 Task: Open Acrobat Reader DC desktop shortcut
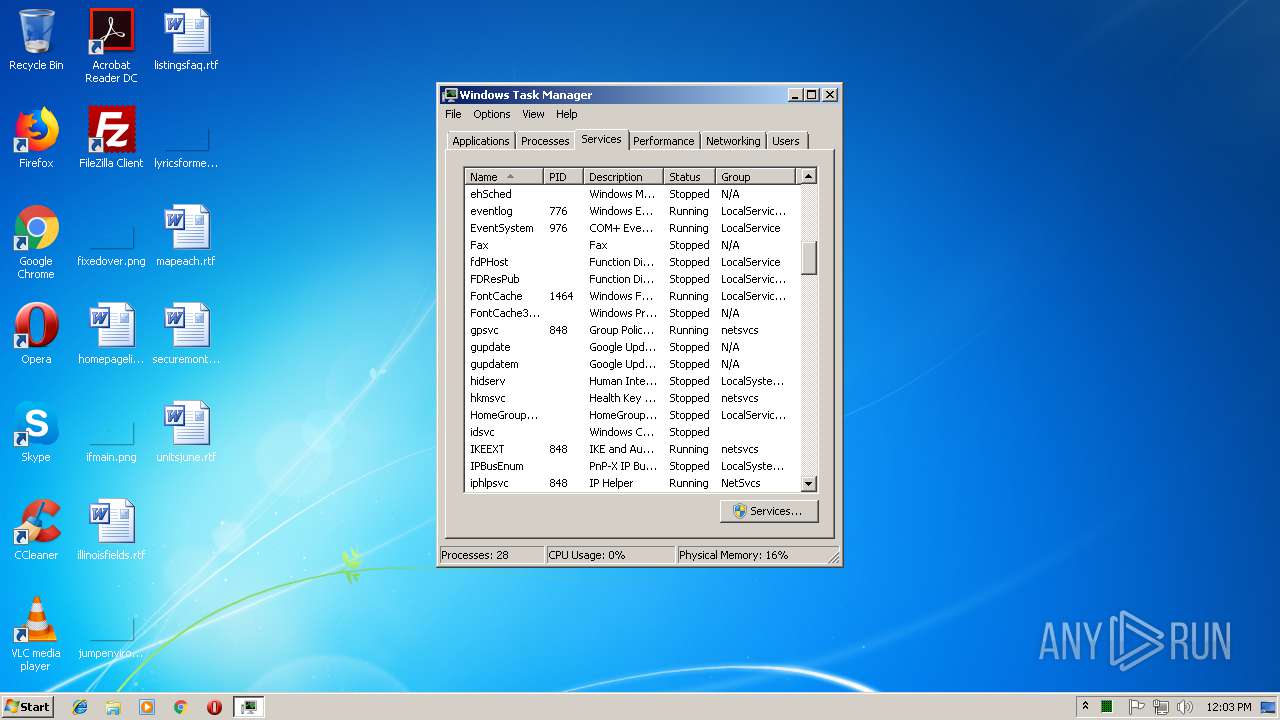coord(111,46)
